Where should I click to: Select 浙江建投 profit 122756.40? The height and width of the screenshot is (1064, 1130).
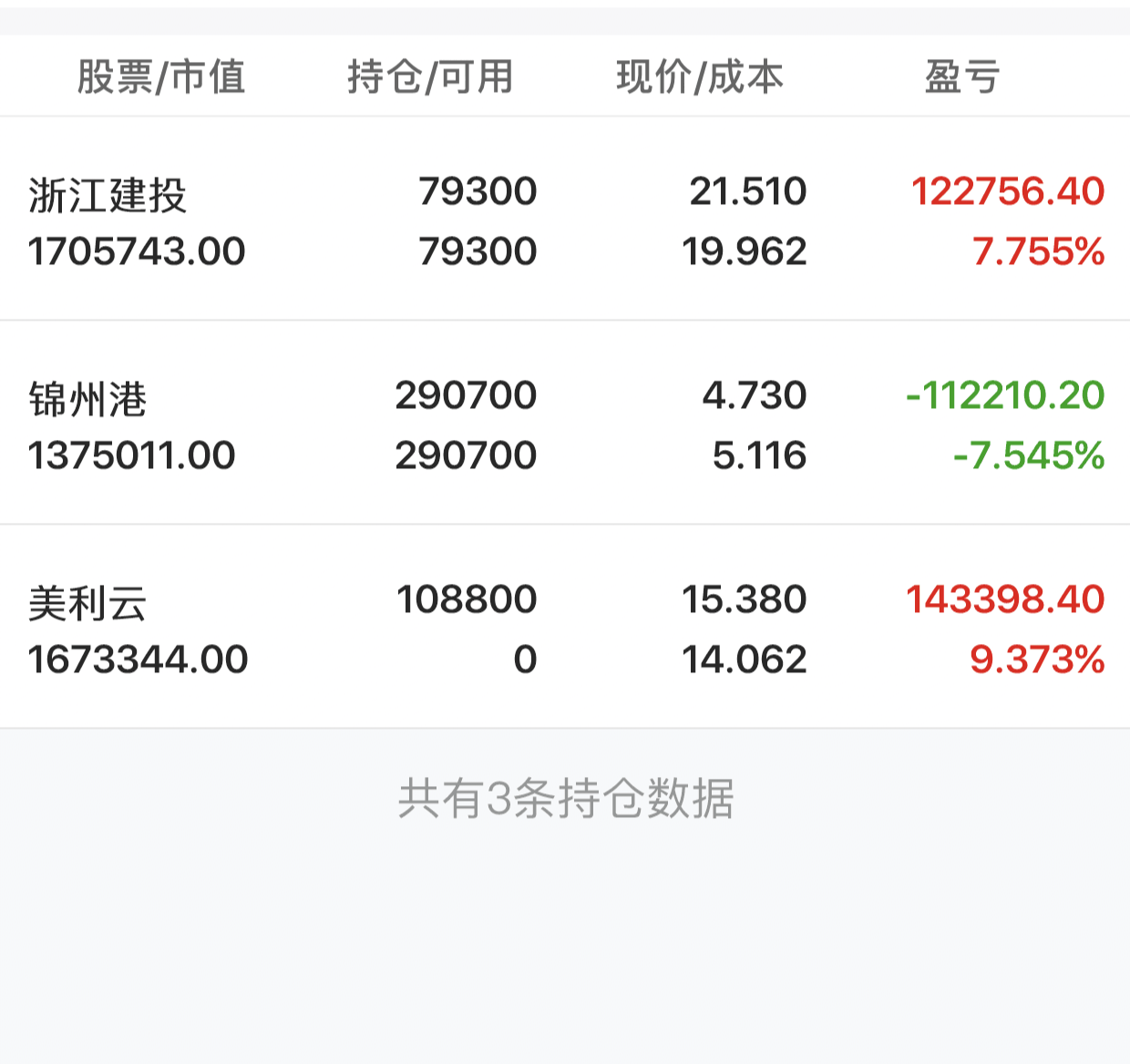1008,191
